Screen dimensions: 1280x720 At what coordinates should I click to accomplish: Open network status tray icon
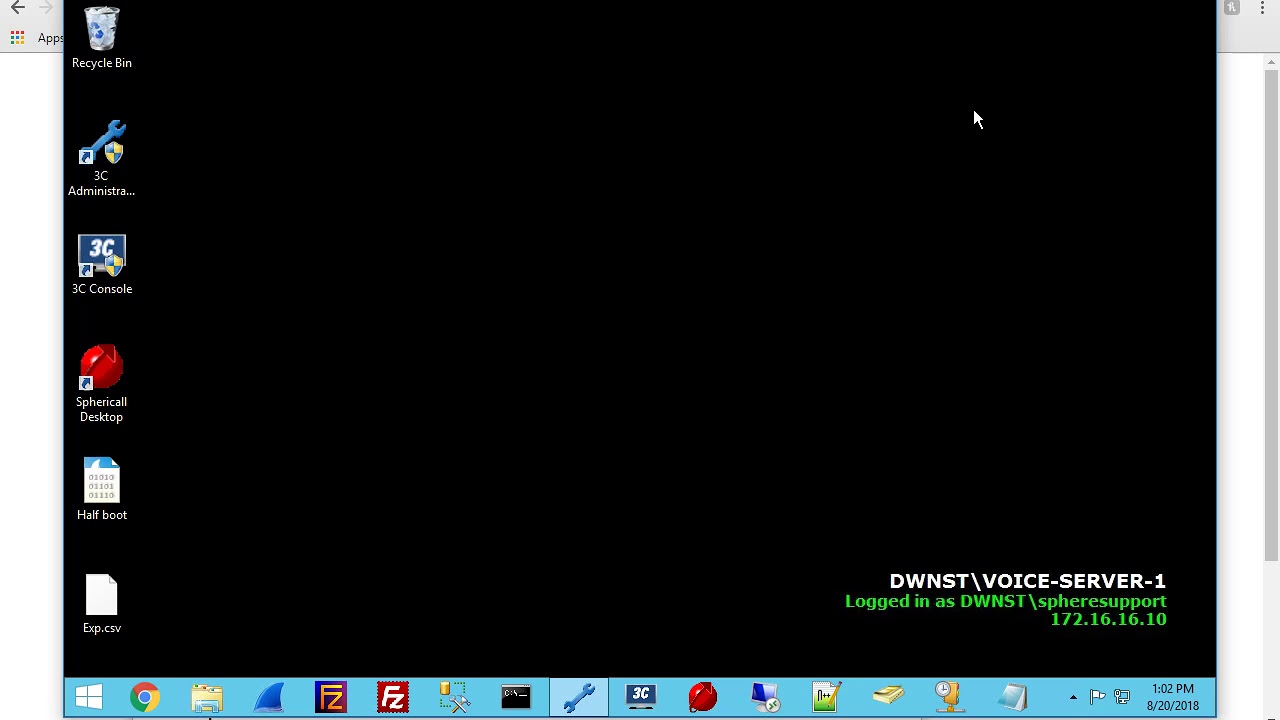click(1122, 697)
